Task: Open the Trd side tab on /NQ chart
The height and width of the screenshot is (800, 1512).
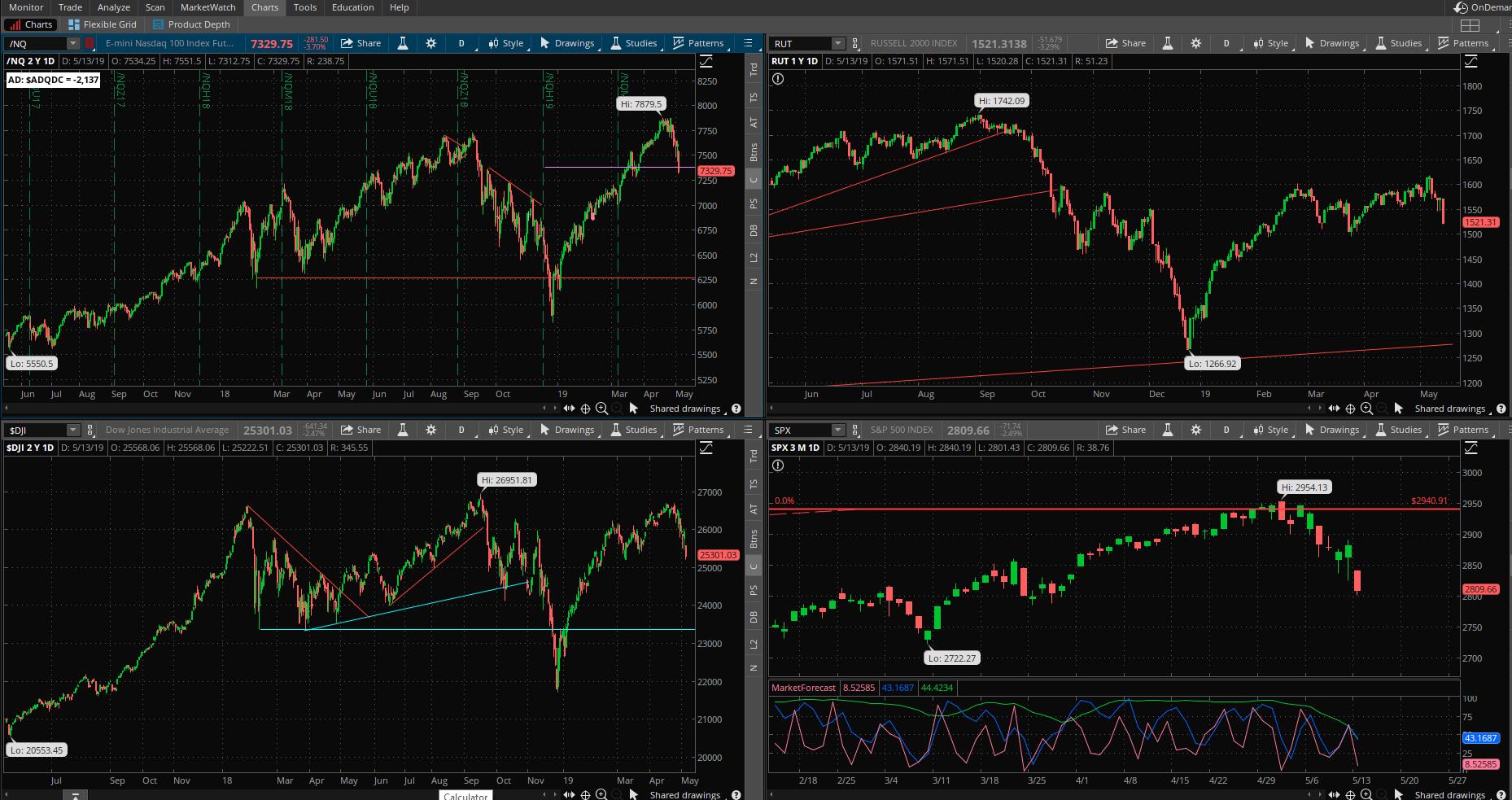Action: 754,70
